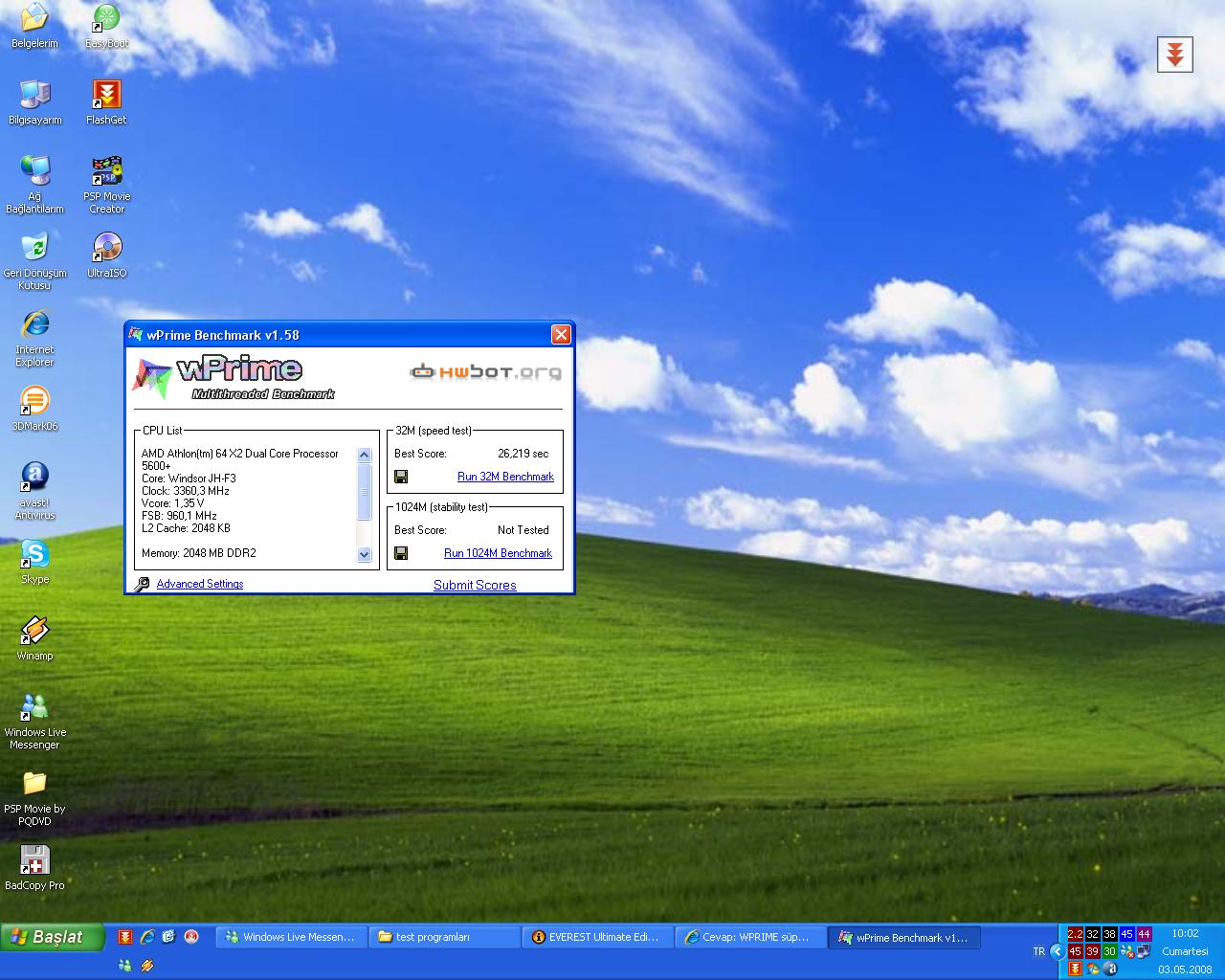
Task: Click the 32M benchmark save floppy icon
Action: tap(401, 477)
